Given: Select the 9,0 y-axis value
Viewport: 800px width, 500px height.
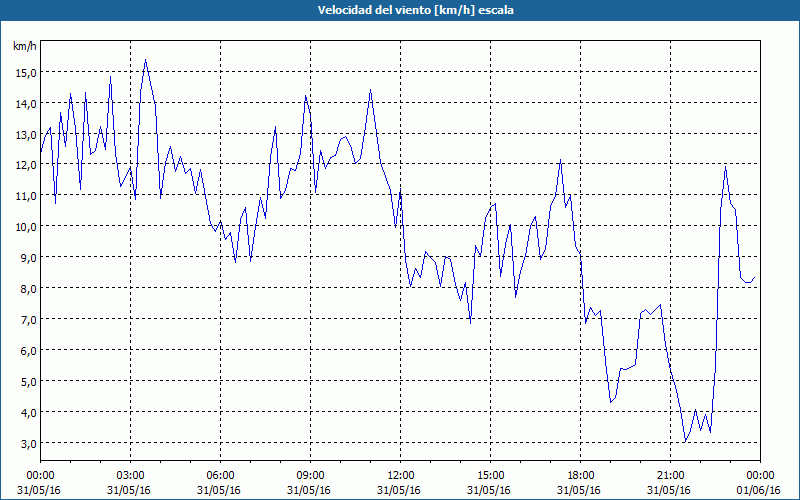Looking at the screenshot, I should tap(28, 258).
